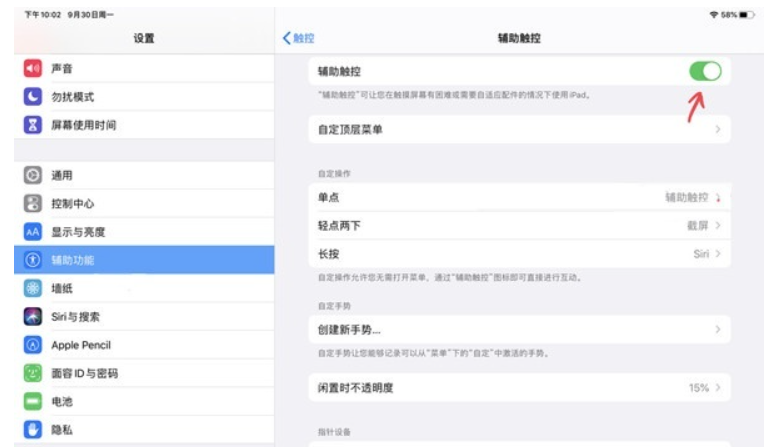773x447 pixels.
Task: Toggle the 辅助触控 switch off
Action: click(x=705, y=71)
